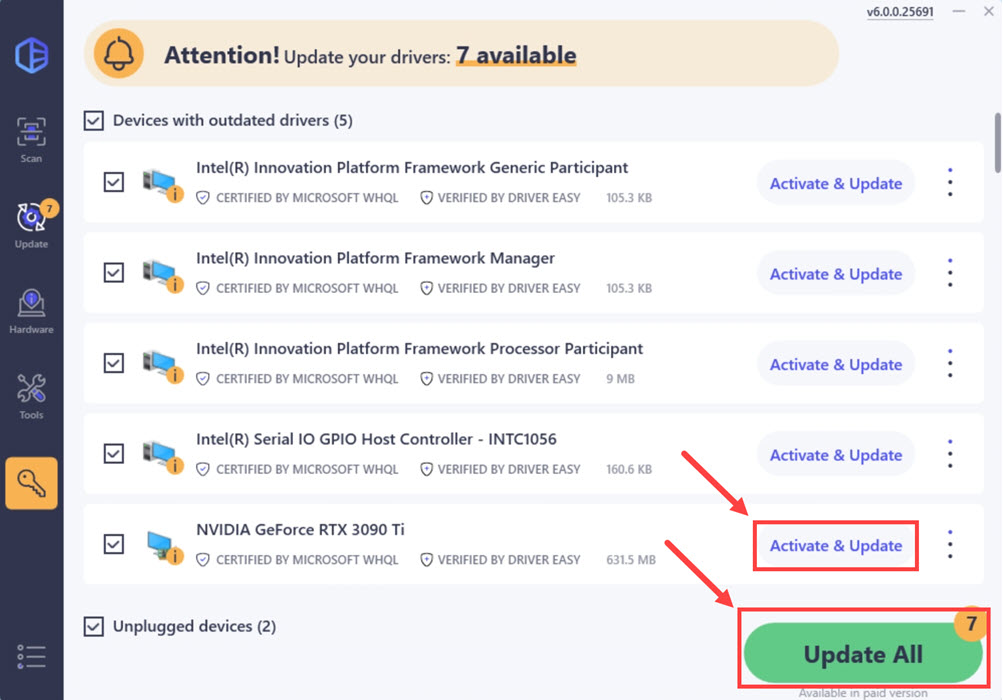Viewport: 1003px width, 700px height.
Task: Open more options for NVIDIA GeForce driver
Action: point(950,545)
